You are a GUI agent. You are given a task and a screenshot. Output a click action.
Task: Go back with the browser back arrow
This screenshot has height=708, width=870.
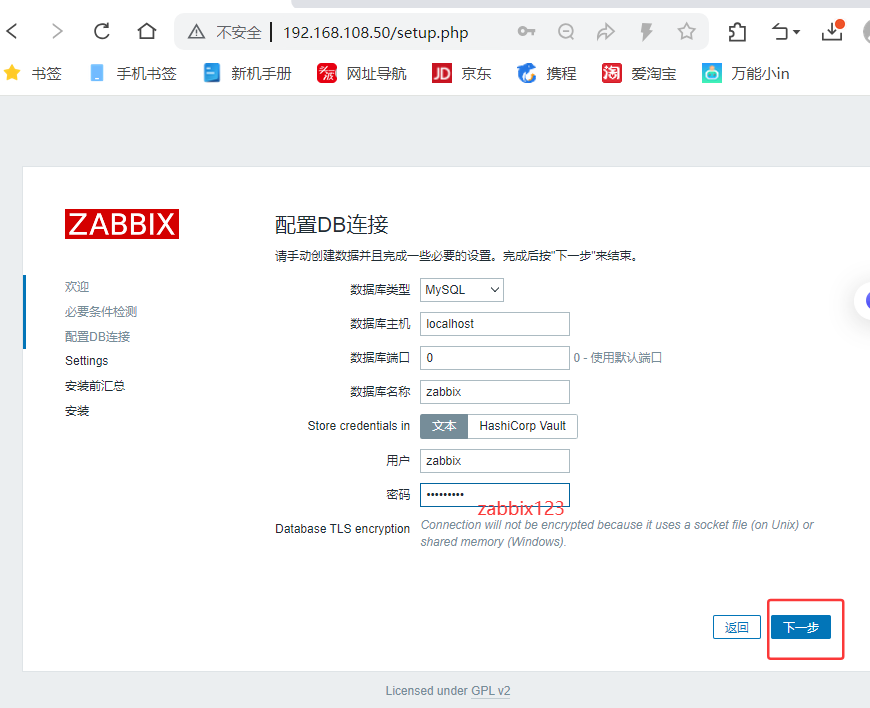(x=12, y=31)
